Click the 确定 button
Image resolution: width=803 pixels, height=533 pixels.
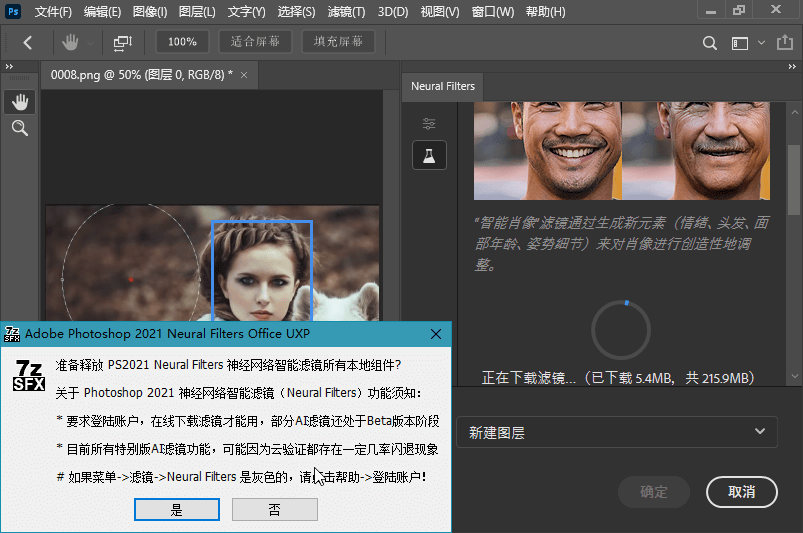click(x=653, y=492)
